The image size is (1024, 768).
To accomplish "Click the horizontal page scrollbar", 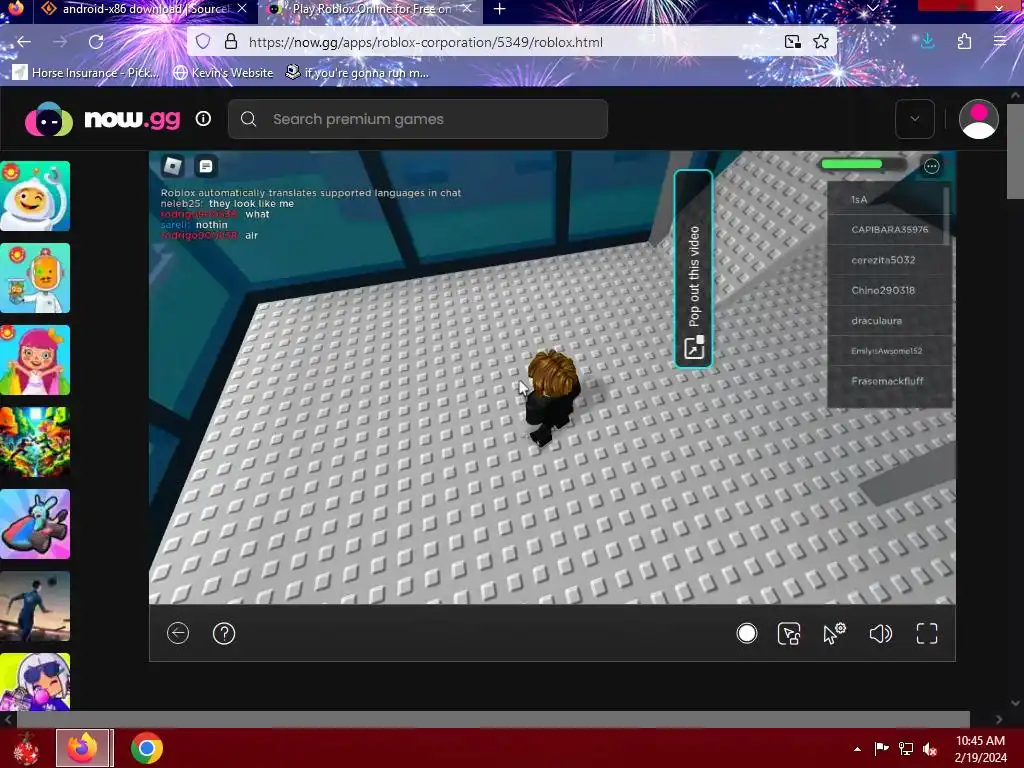I will tap(493, 719).
